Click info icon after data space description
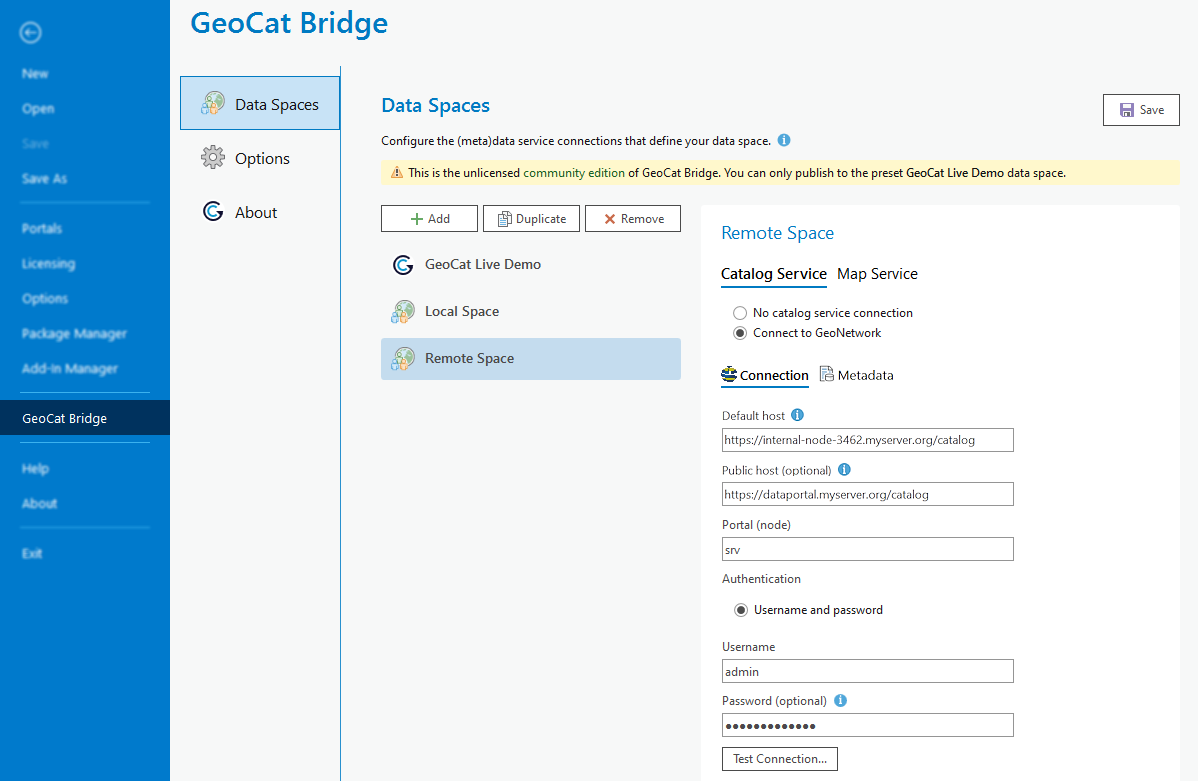This screenshot has width=1198, height=781. point(784,141)
